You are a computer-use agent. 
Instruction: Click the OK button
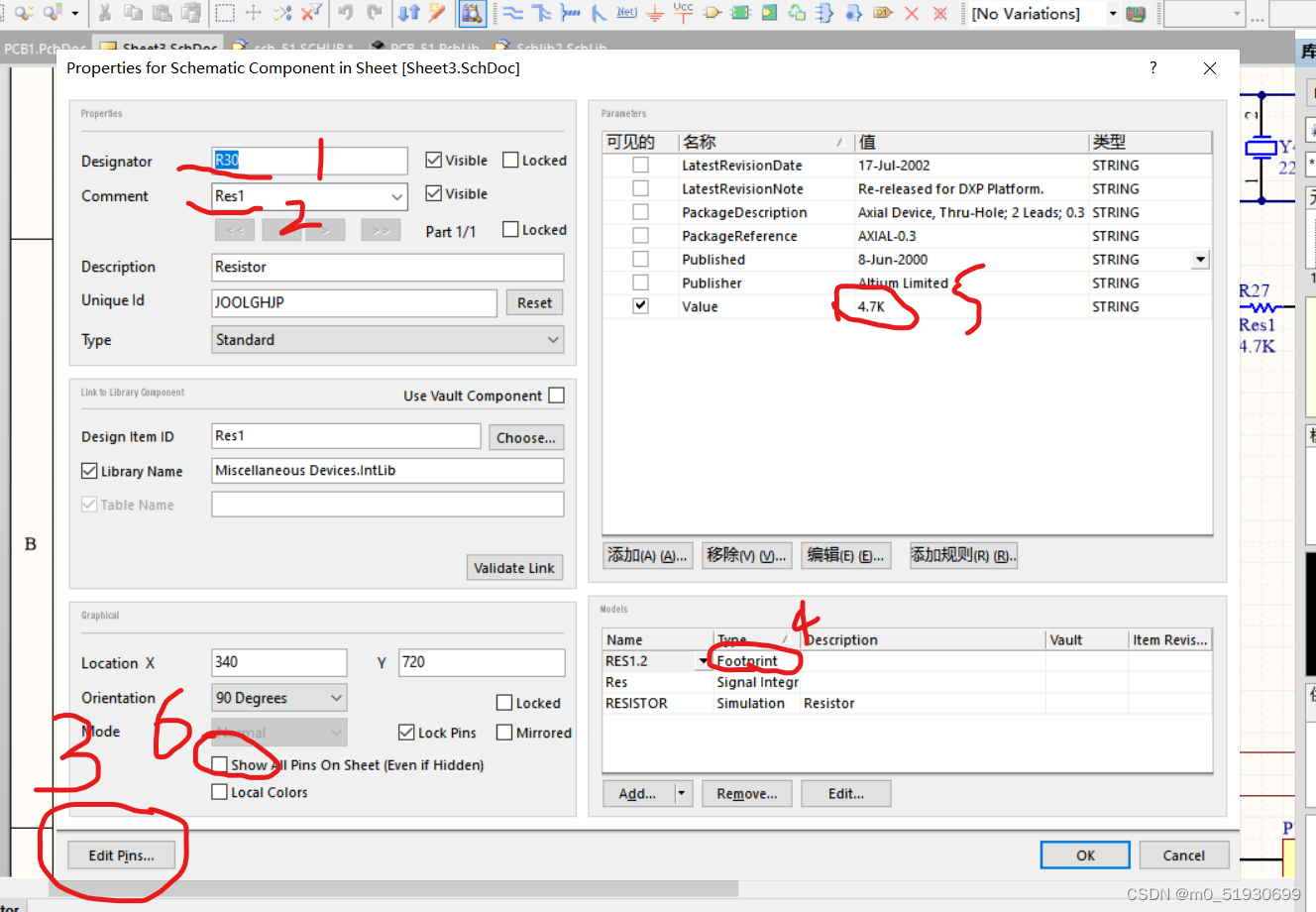[x=1085, y=855]
